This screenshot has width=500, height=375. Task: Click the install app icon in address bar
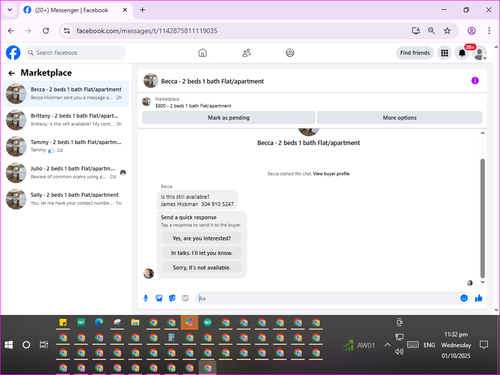click(416, 31)
